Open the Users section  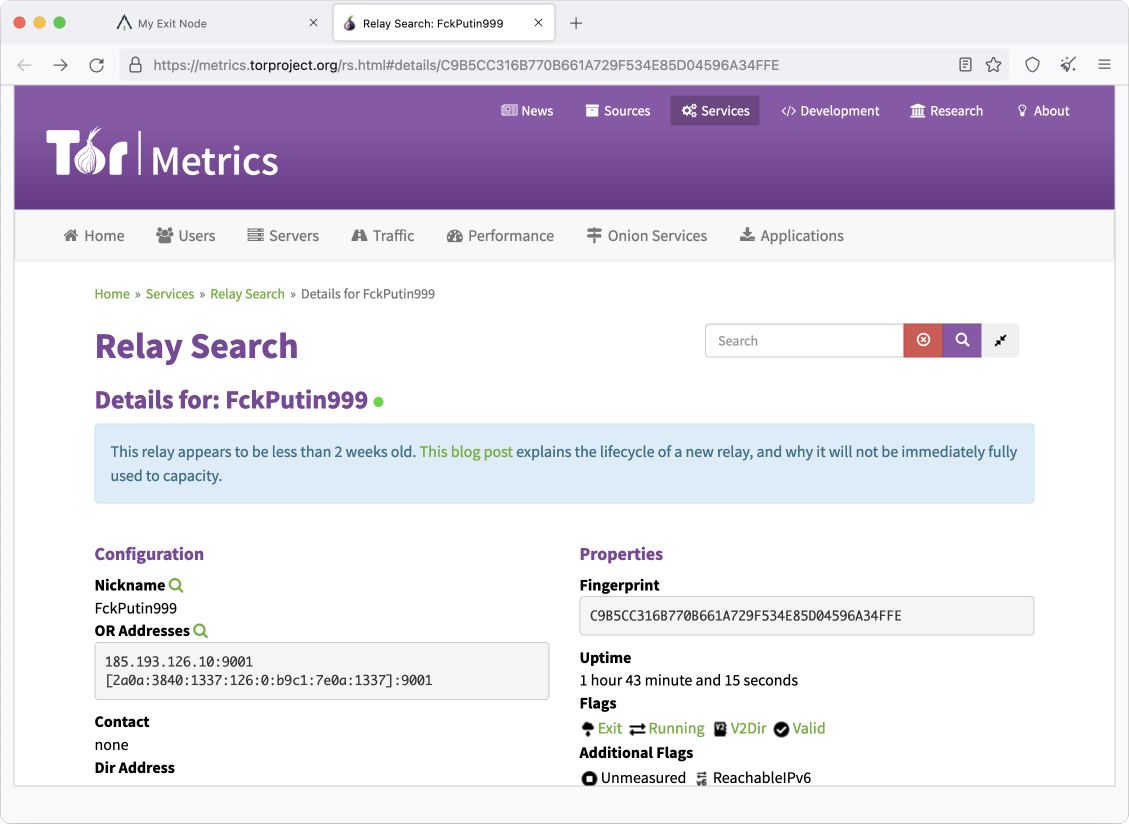(186, 236)
